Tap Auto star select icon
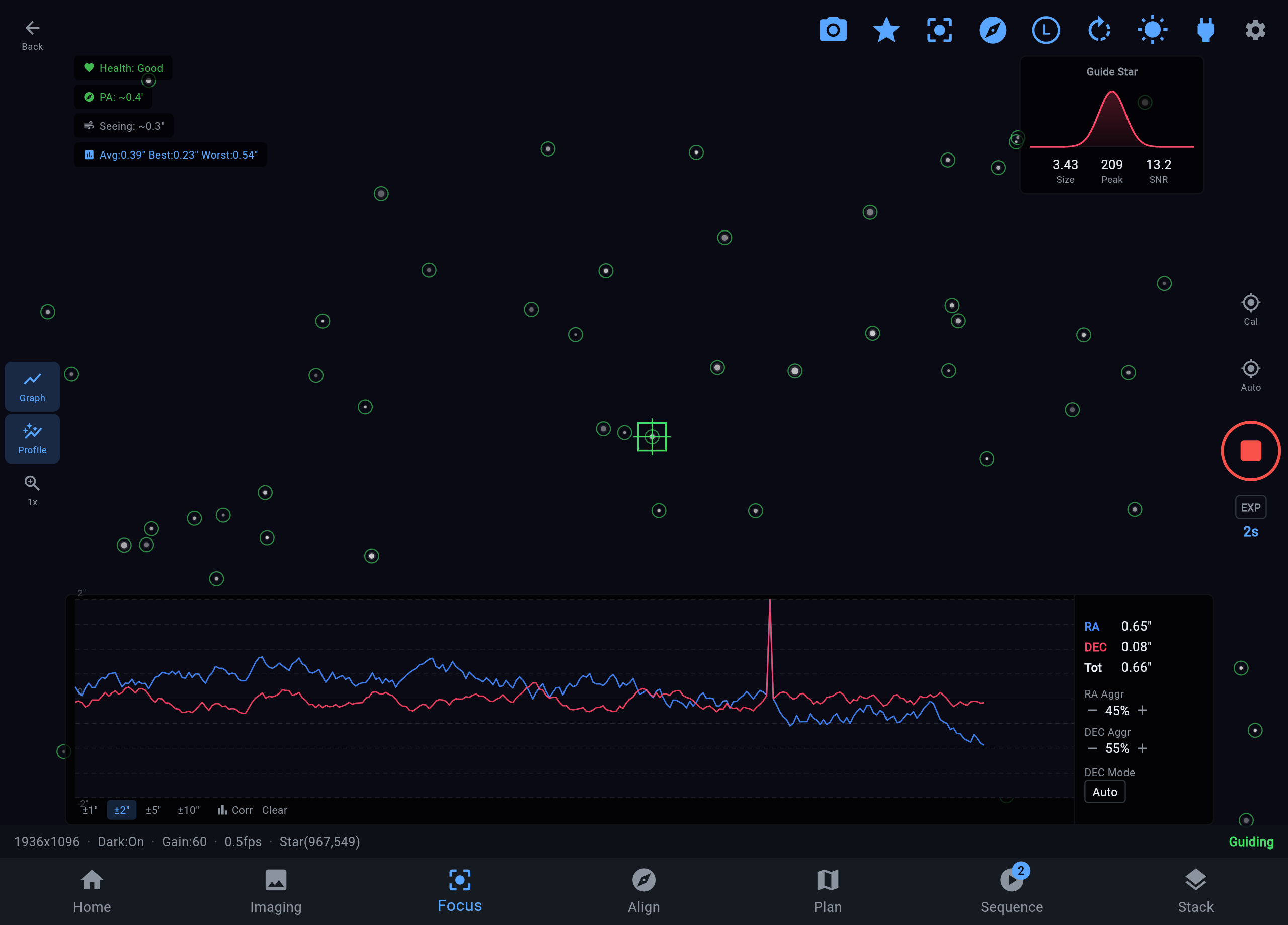Screen dimensions: 1288x925 click(x=1251, y=375)
